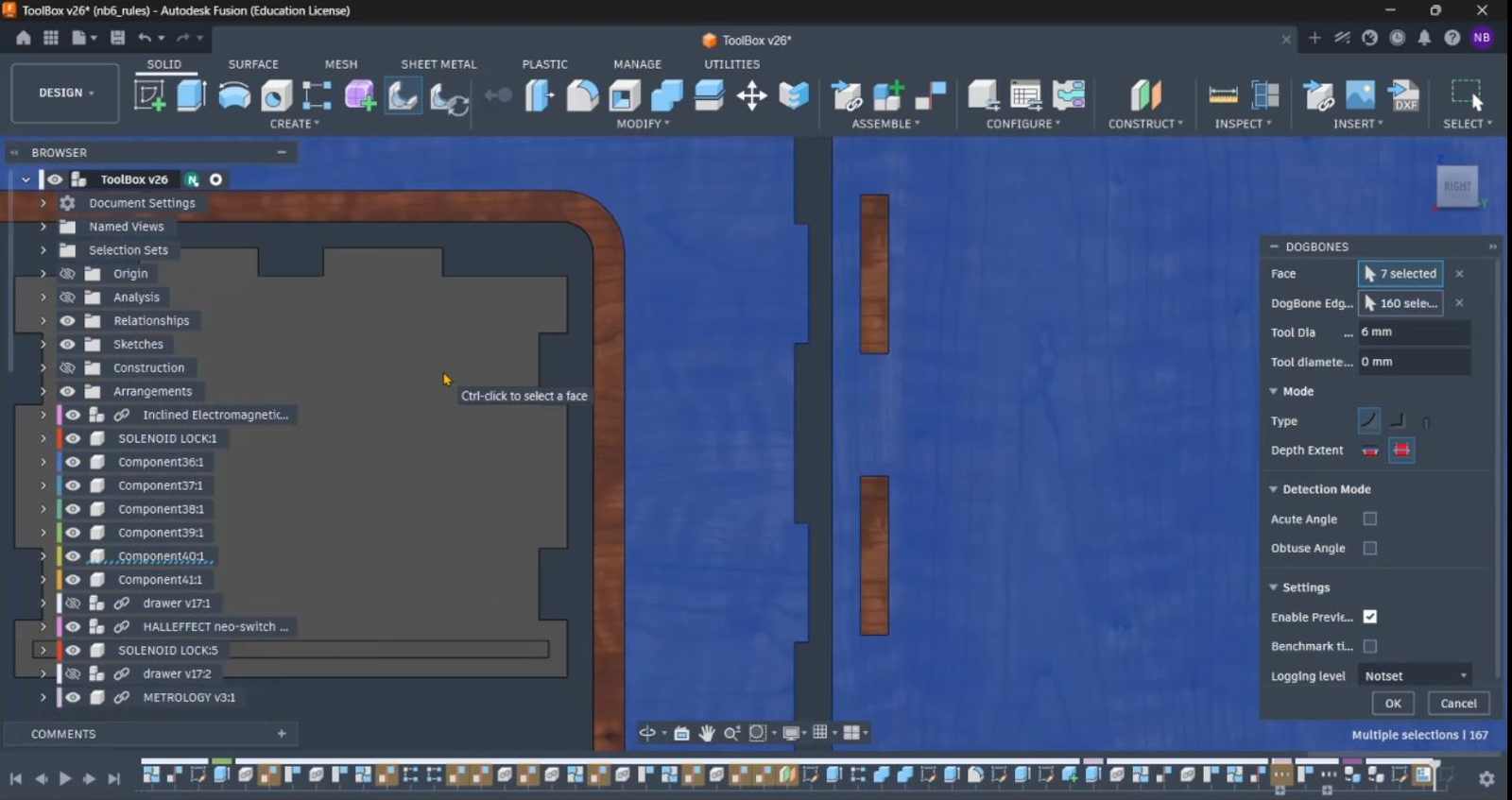Image resolution: width=1512 pixels, height=800 pixels.
Task: Open the Create Form purple box icon
Action: [x=360, y=95]
